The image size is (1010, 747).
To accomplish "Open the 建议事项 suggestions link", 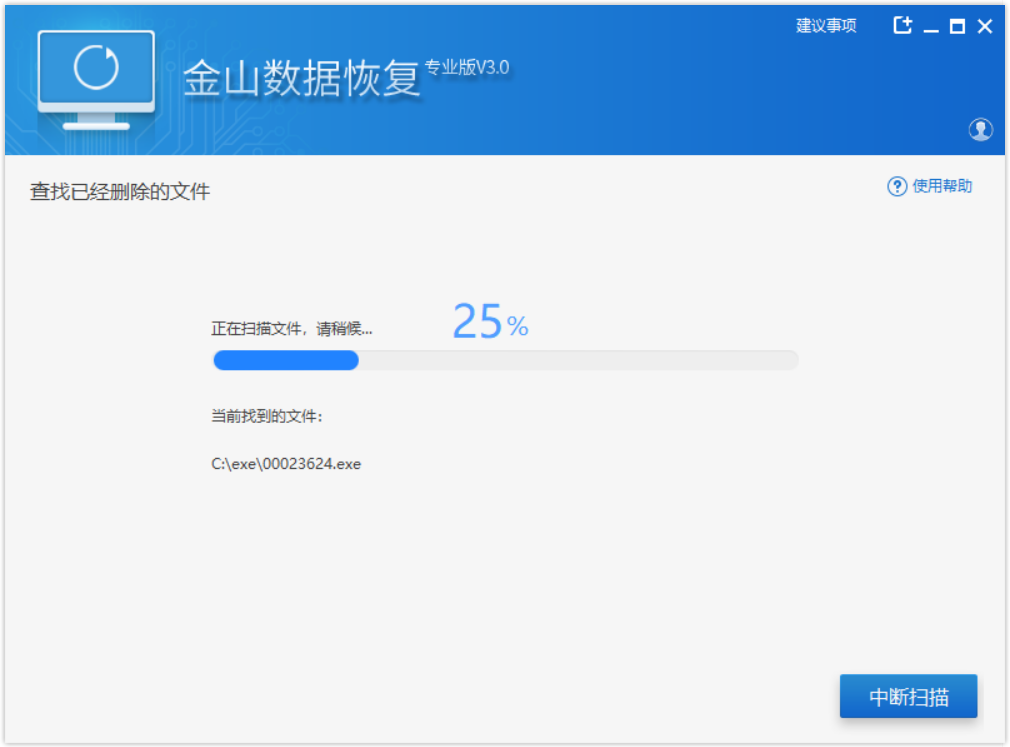I will 826,26.
